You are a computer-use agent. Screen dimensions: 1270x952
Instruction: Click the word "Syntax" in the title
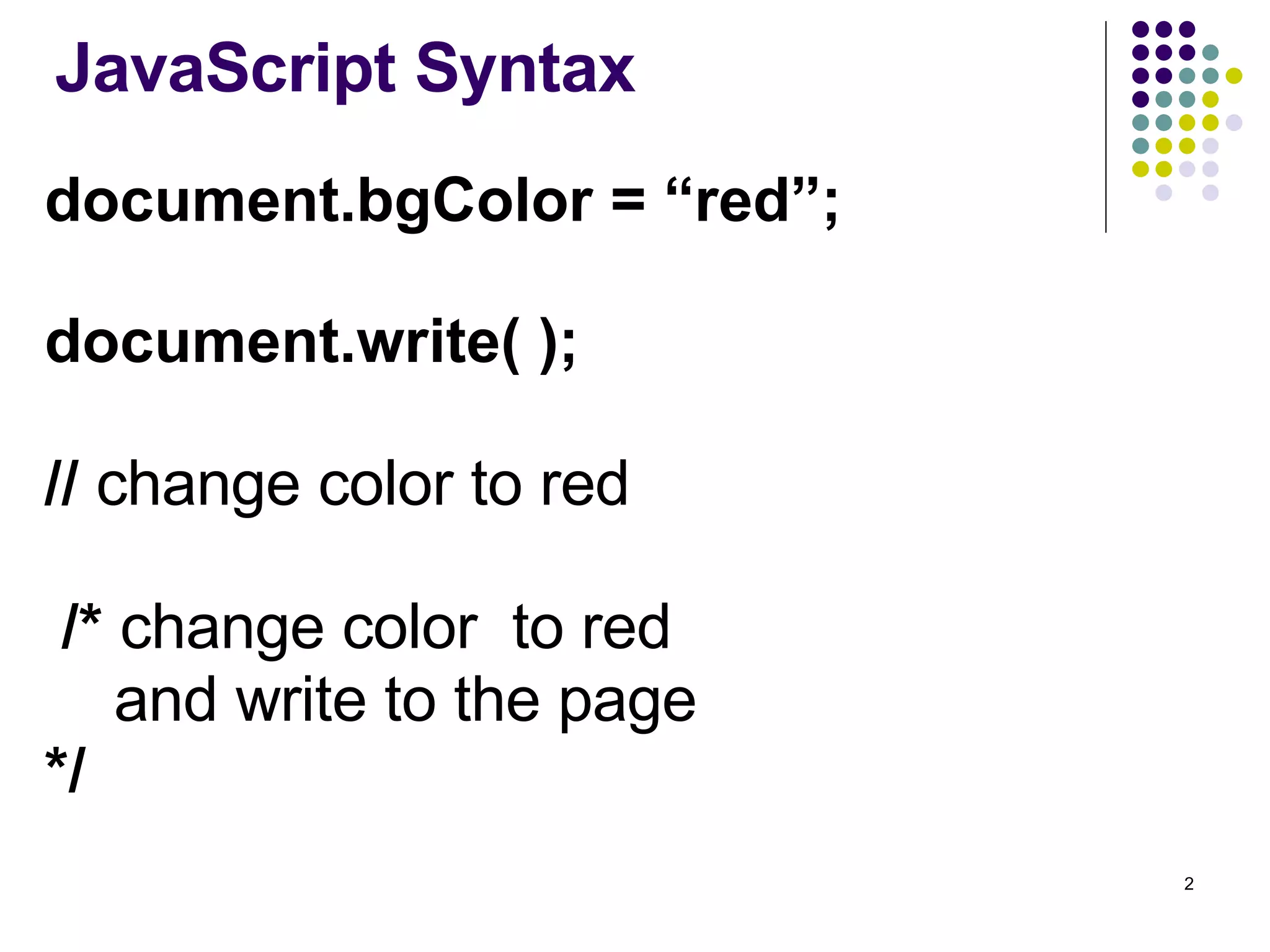click(525, 69)
